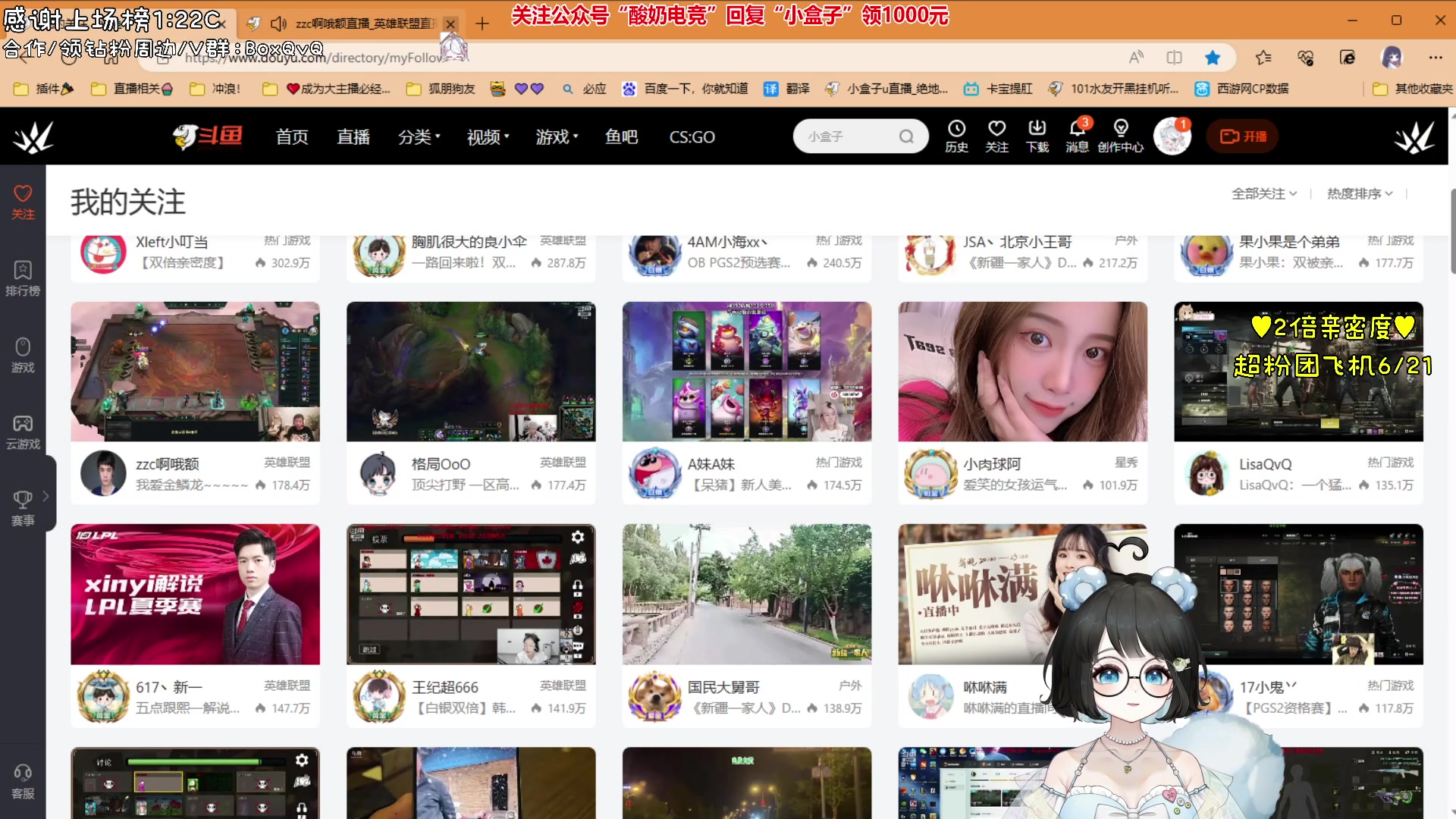
Task: Click the orange 开播 start streaming button
Action: (x=1241, y=136)
